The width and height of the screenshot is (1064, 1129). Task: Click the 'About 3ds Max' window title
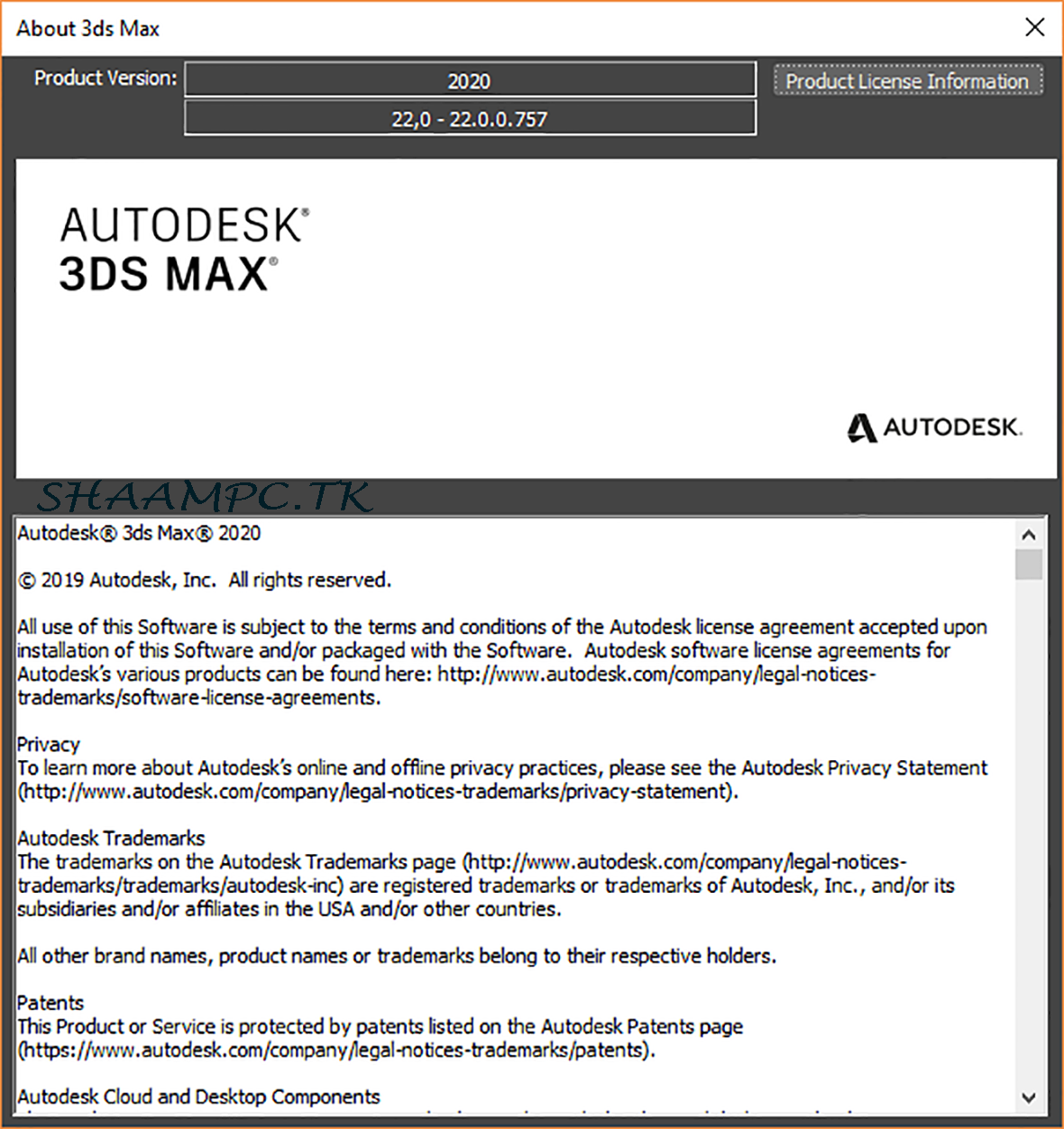click(87, 28)
